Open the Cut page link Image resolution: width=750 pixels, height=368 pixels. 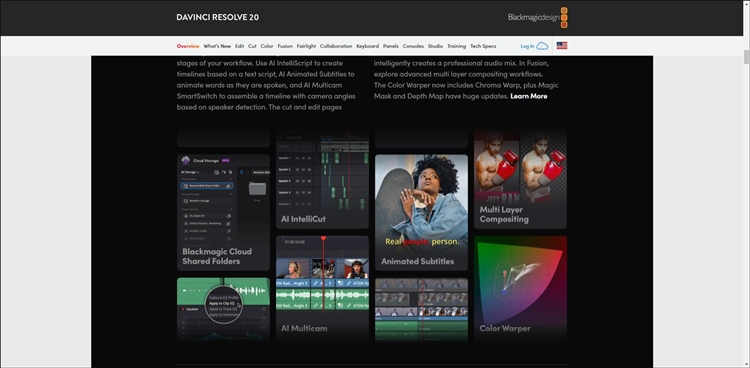(253, 46)
